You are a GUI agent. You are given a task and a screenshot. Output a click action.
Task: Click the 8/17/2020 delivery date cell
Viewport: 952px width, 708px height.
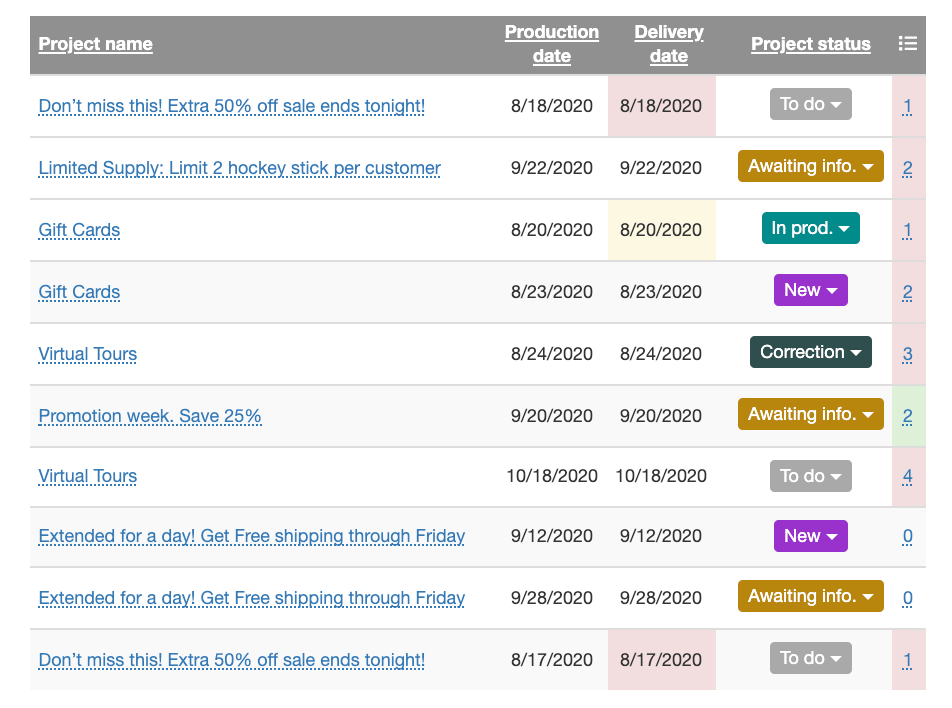click(x=661, y=660)
